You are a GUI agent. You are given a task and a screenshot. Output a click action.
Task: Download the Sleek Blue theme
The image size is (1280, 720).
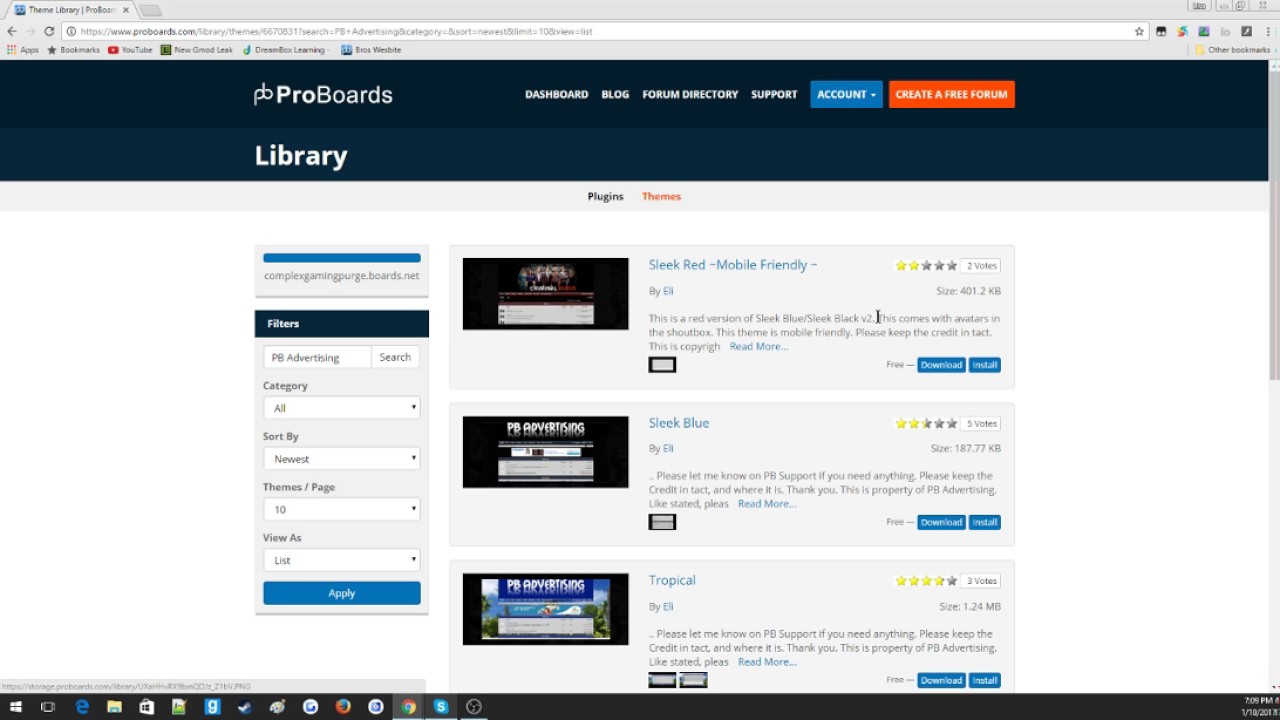(941, 522)
